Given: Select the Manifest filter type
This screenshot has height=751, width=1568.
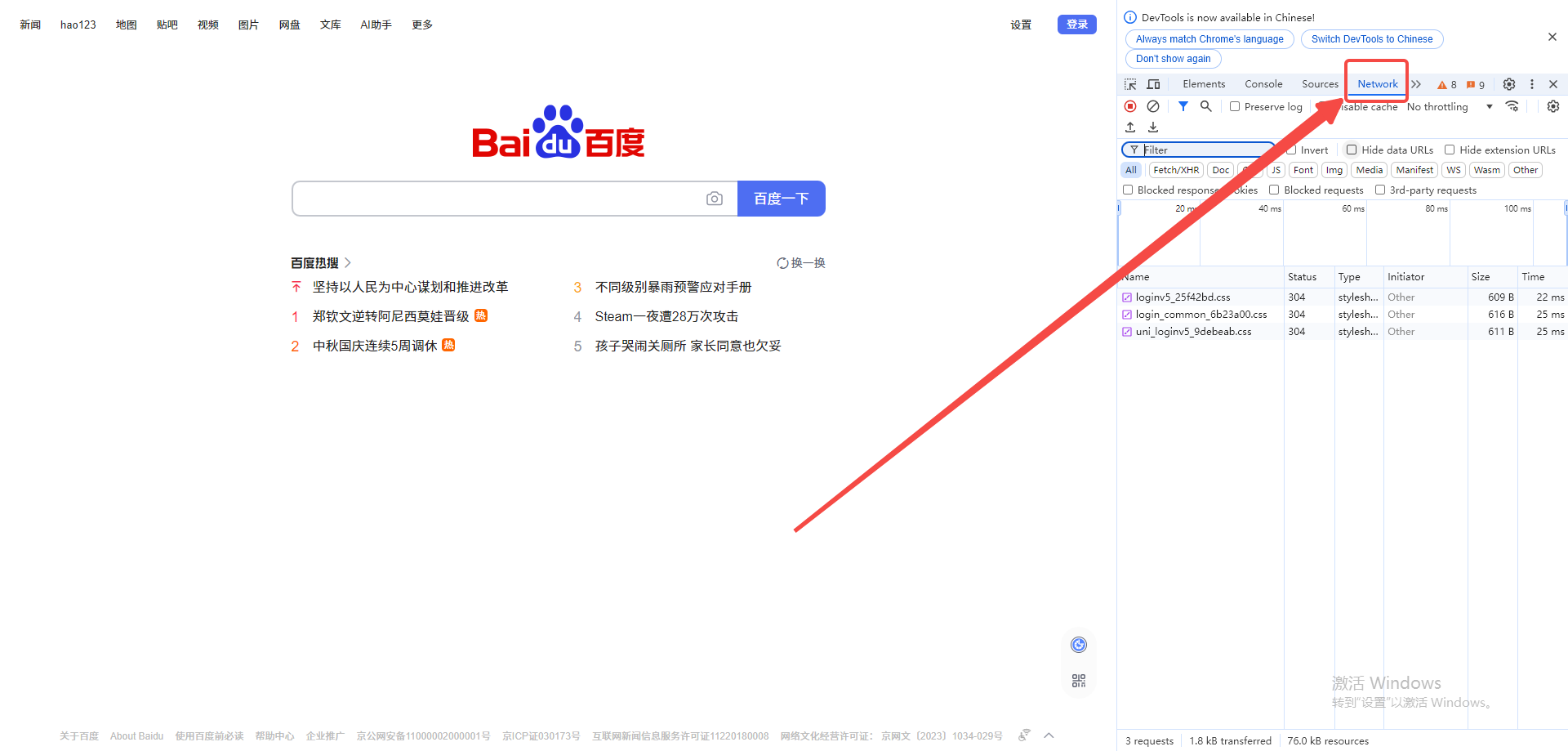Looking at the screenshot, I should click(1414, 170).
